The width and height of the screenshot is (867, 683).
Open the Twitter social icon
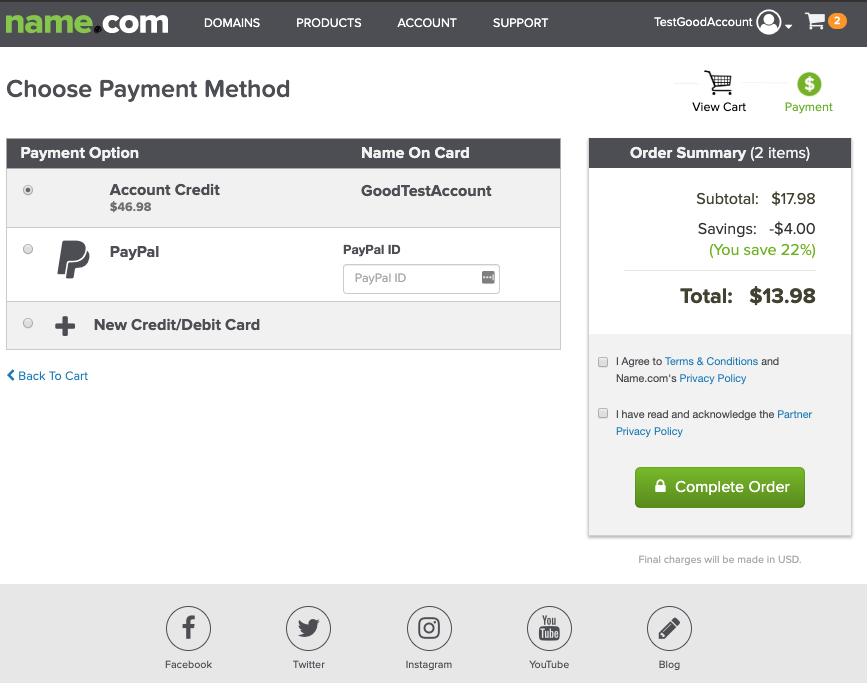[x=309, y=628]
